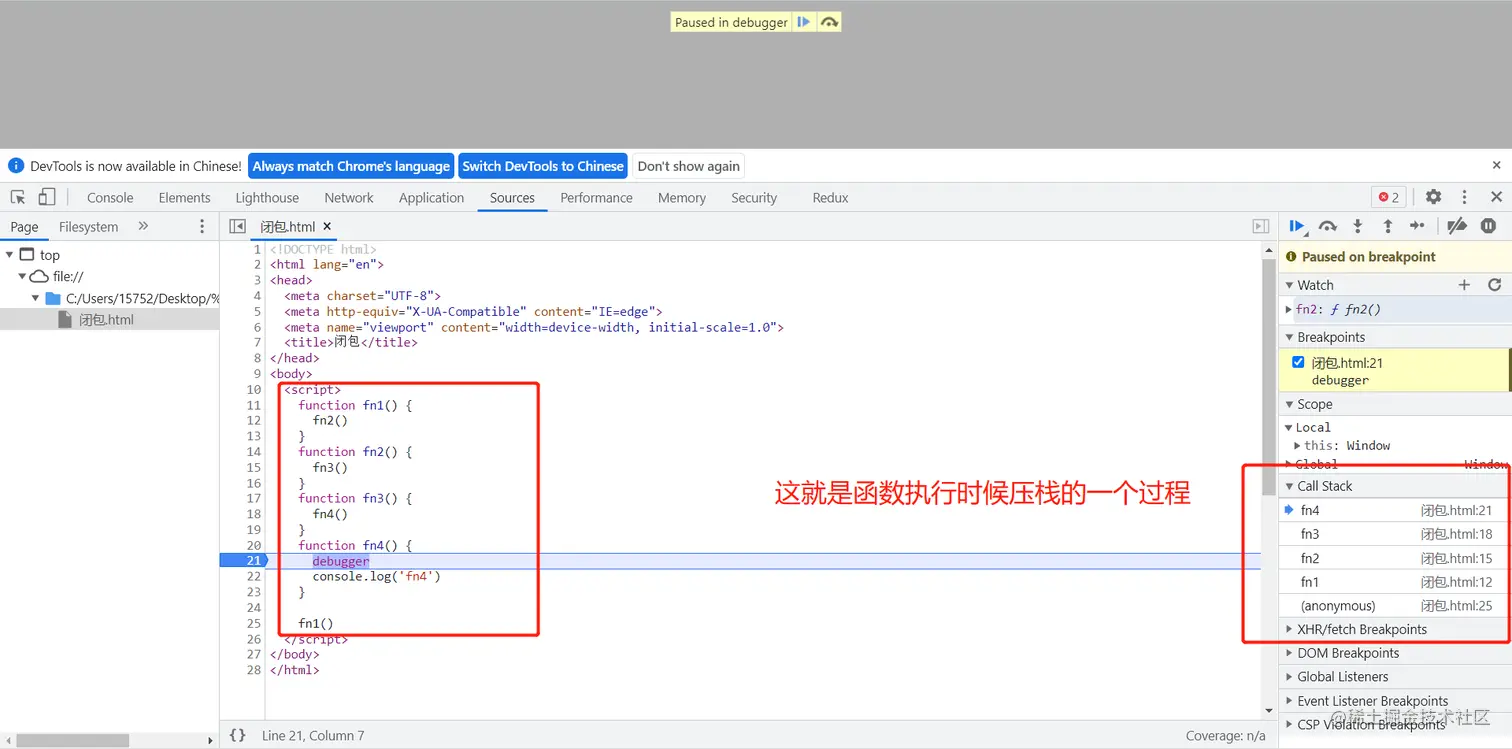Click Always match Chrome's language
The height and width of the screenshot is (749, 1512).
point(351,166)
